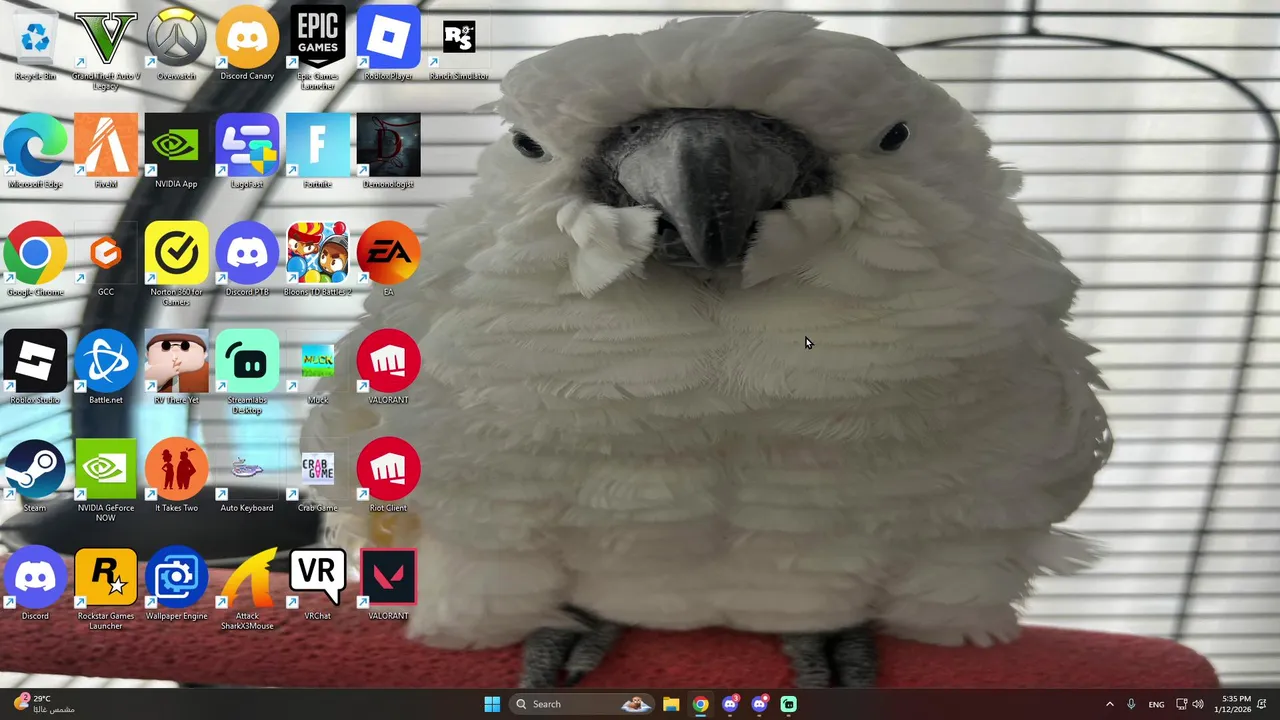Viewport: 1280px width, 720px height.
Task: Click the microphone tray icon
Action: (1131, 704)
